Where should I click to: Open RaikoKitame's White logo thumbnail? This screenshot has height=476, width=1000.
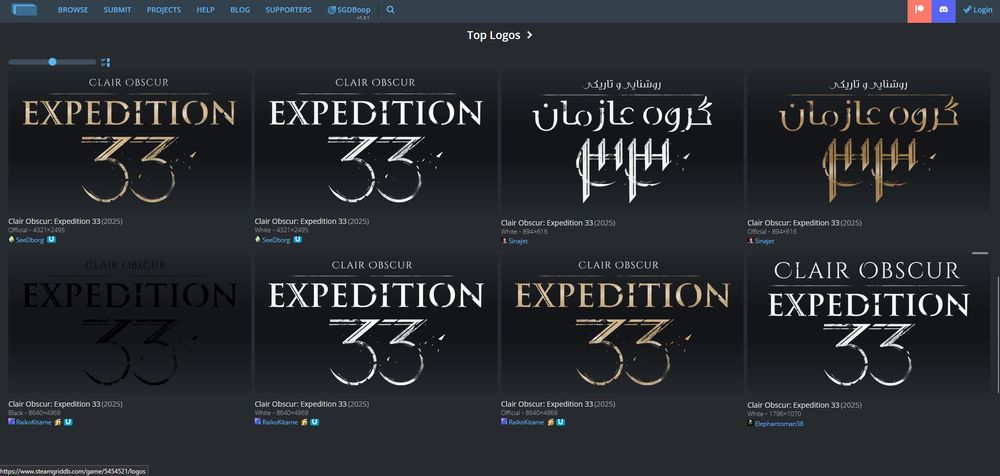[x=376, y=323]
